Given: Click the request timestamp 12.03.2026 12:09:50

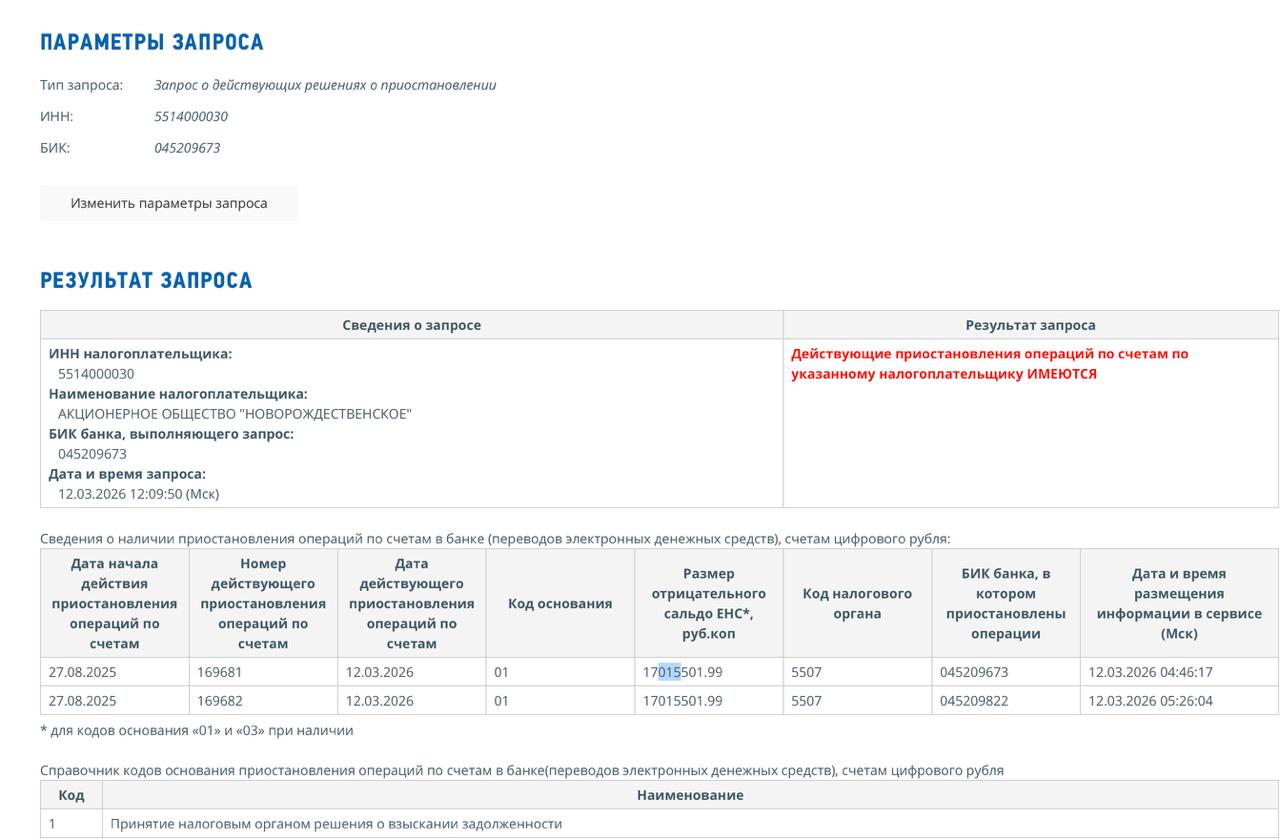Looking at the screenshot, I should pyautogui.click(x=138, y=494).
